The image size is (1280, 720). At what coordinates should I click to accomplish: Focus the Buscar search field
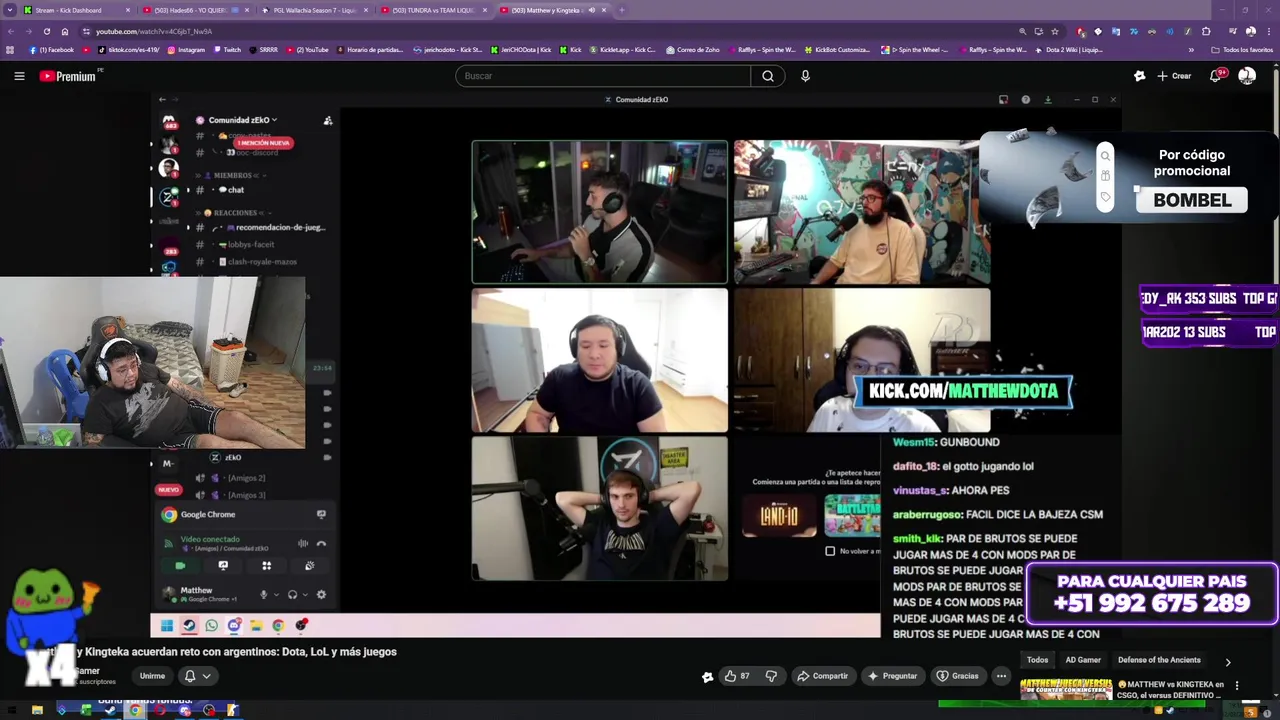coord(603,76)
